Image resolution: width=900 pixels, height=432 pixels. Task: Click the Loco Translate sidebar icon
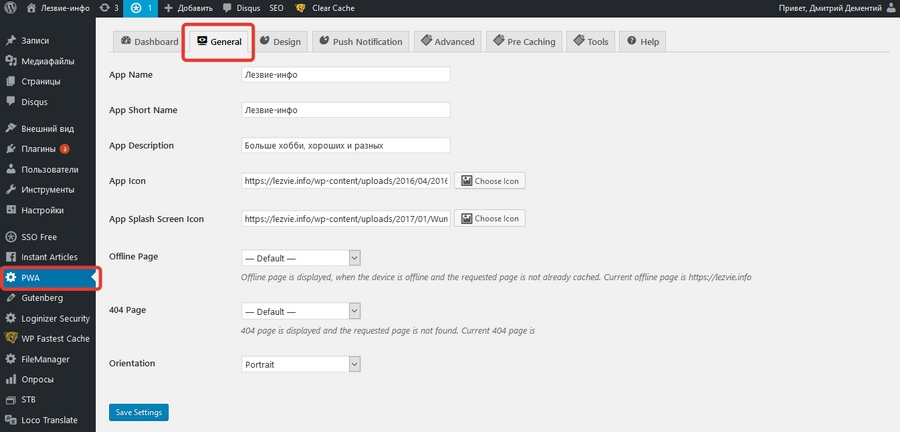click(10, 420)
